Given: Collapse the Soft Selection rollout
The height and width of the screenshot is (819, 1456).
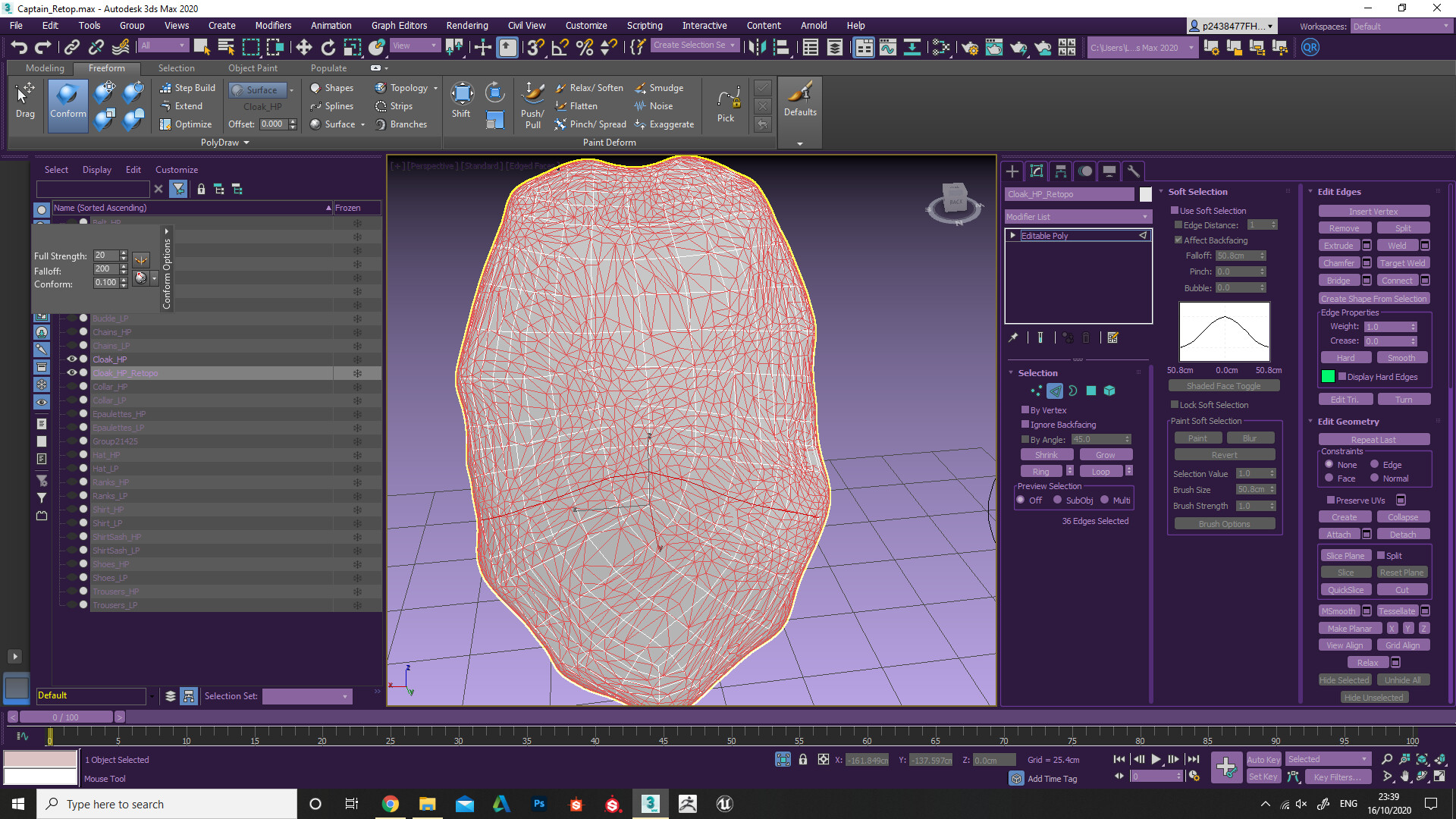Looking at the screenshot, I should (1197, 192).
